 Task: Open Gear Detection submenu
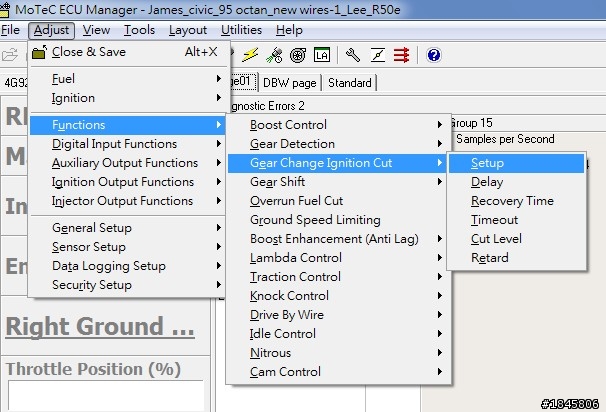point(338,143)
